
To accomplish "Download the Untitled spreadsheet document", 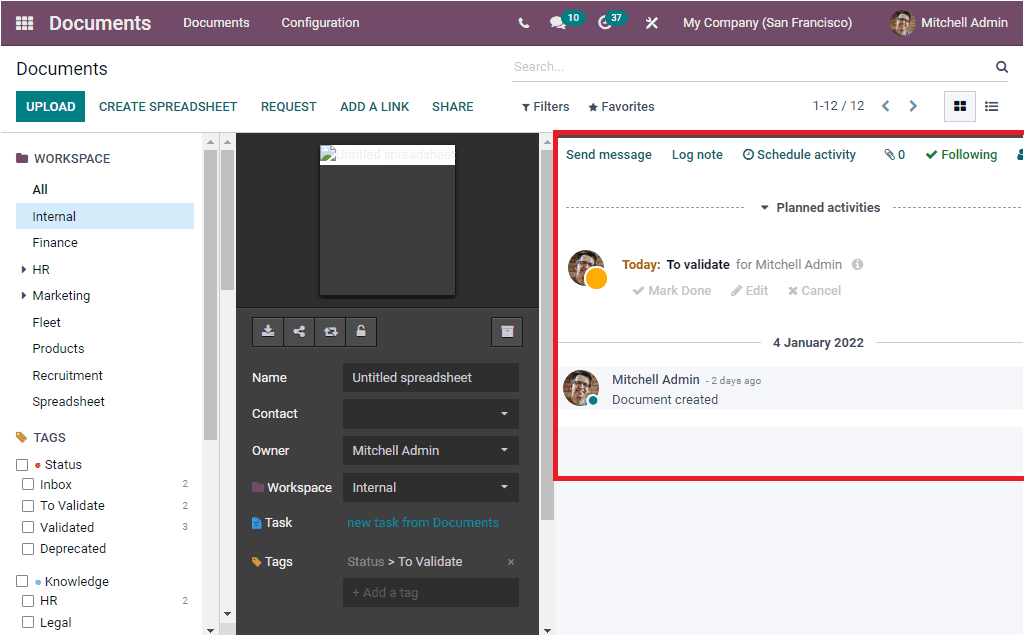I will 268,332.
